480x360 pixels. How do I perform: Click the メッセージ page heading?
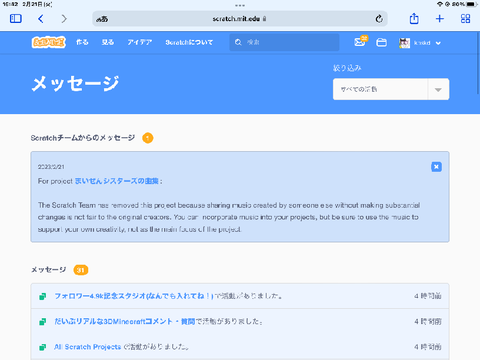click(x=75, y=83)
